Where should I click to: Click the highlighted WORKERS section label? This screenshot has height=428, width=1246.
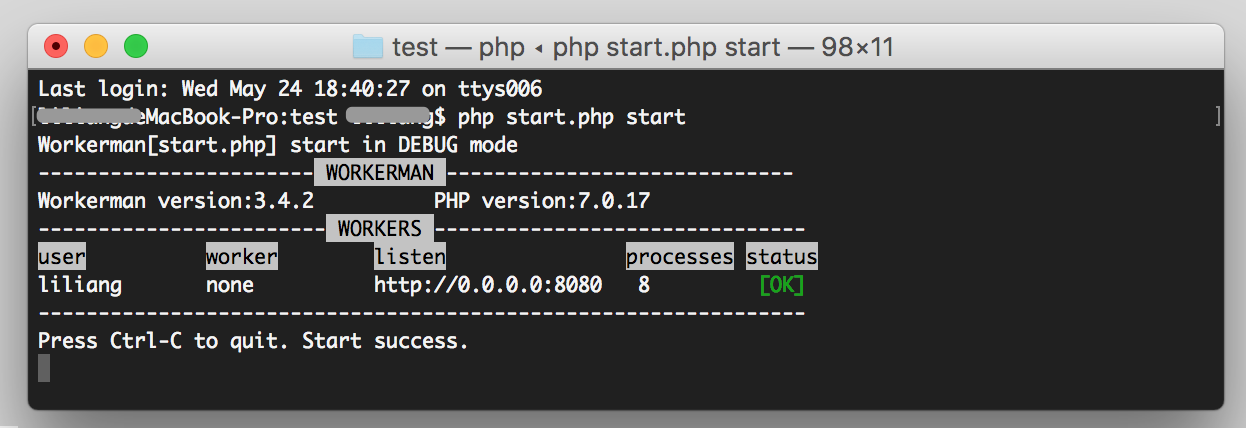[x=379, y=229]
